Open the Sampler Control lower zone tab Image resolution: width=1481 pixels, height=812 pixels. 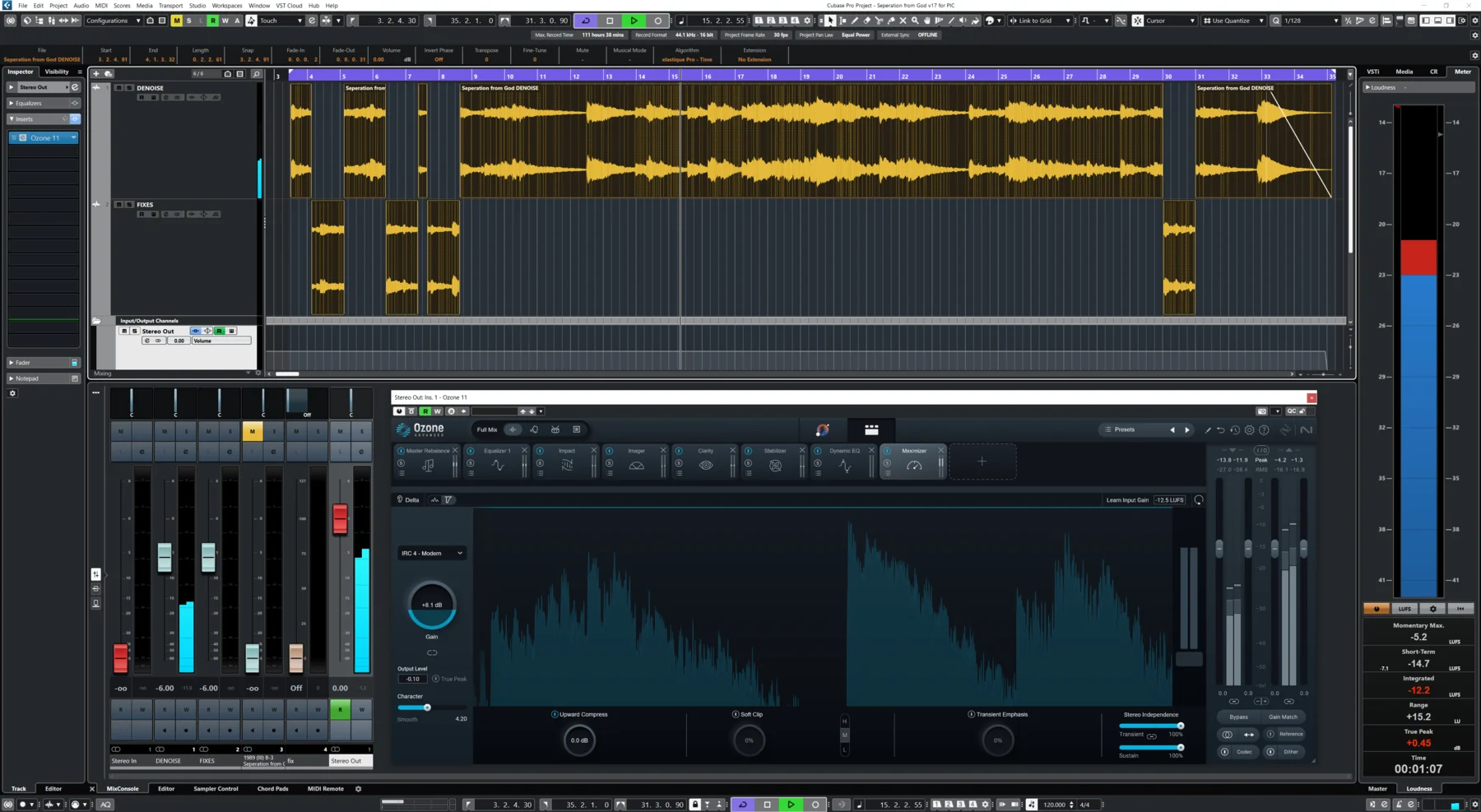(216, 788)
